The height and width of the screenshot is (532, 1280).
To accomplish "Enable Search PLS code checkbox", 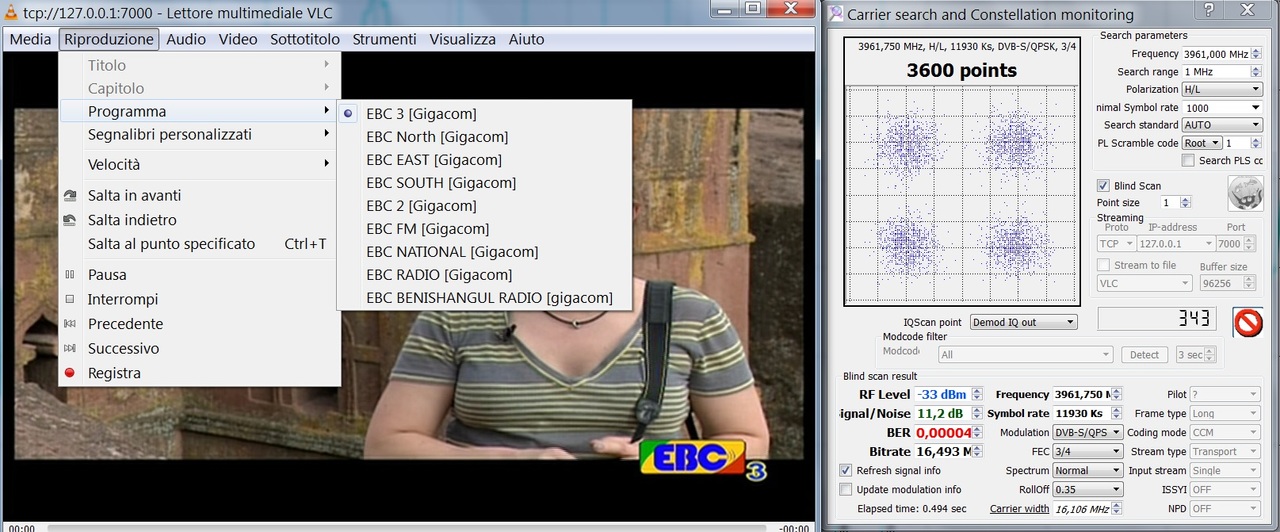I will (1188, 160).
